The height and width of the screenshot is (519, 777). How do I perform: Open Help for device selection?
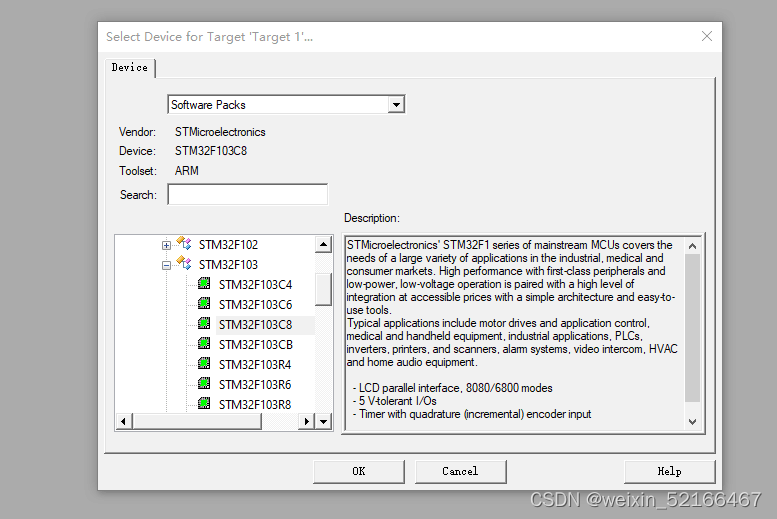pyautogui.click(x=669, y=471)
